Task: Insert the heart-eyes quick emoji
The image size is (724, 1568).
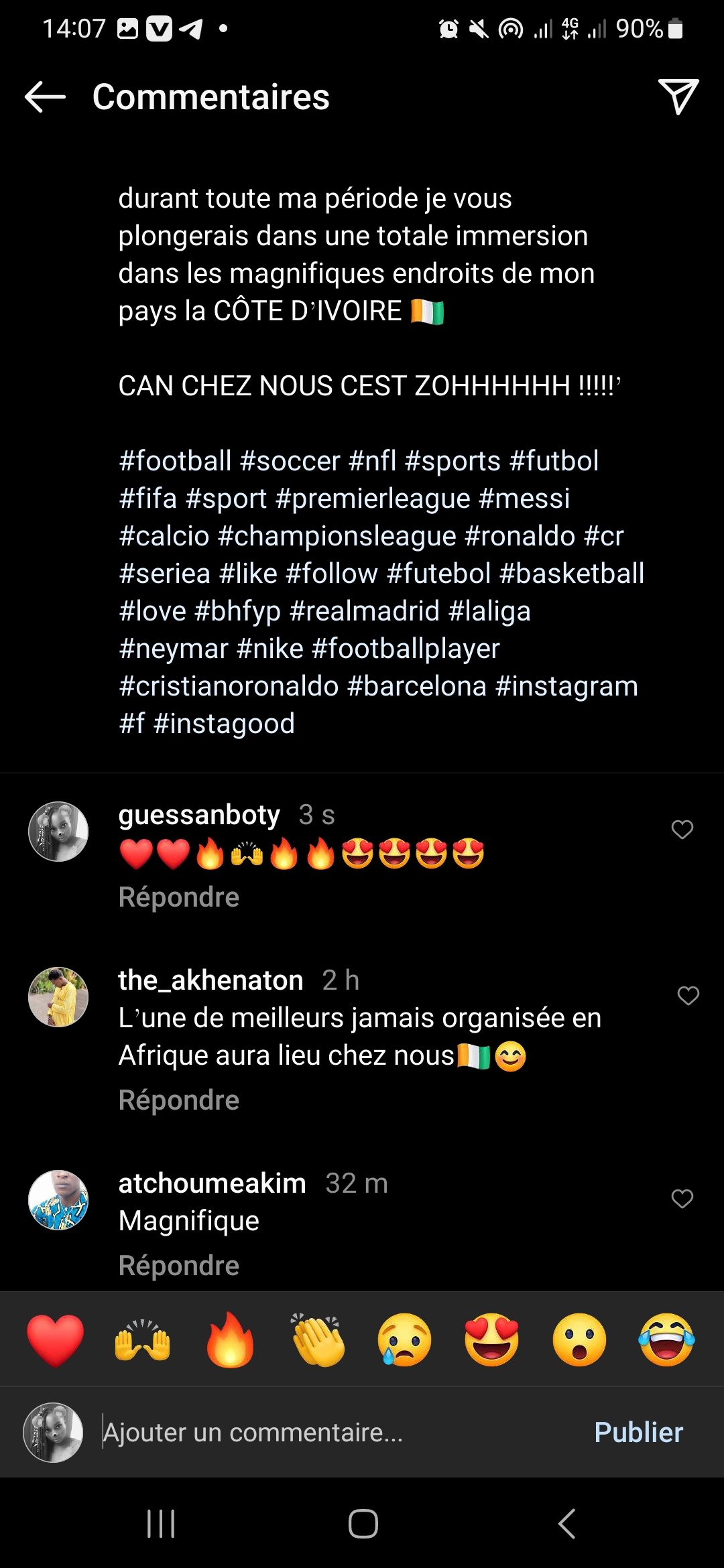Action: 492,1340
